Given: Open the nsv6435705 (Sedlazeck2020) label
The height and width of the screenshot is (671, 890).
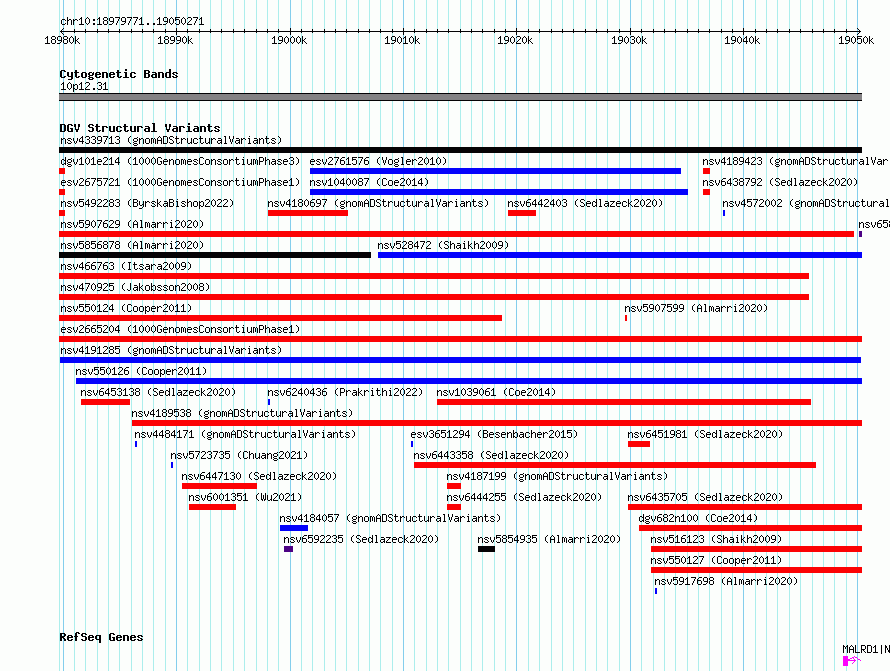Looking at the screenshot, I should [705, 497].
